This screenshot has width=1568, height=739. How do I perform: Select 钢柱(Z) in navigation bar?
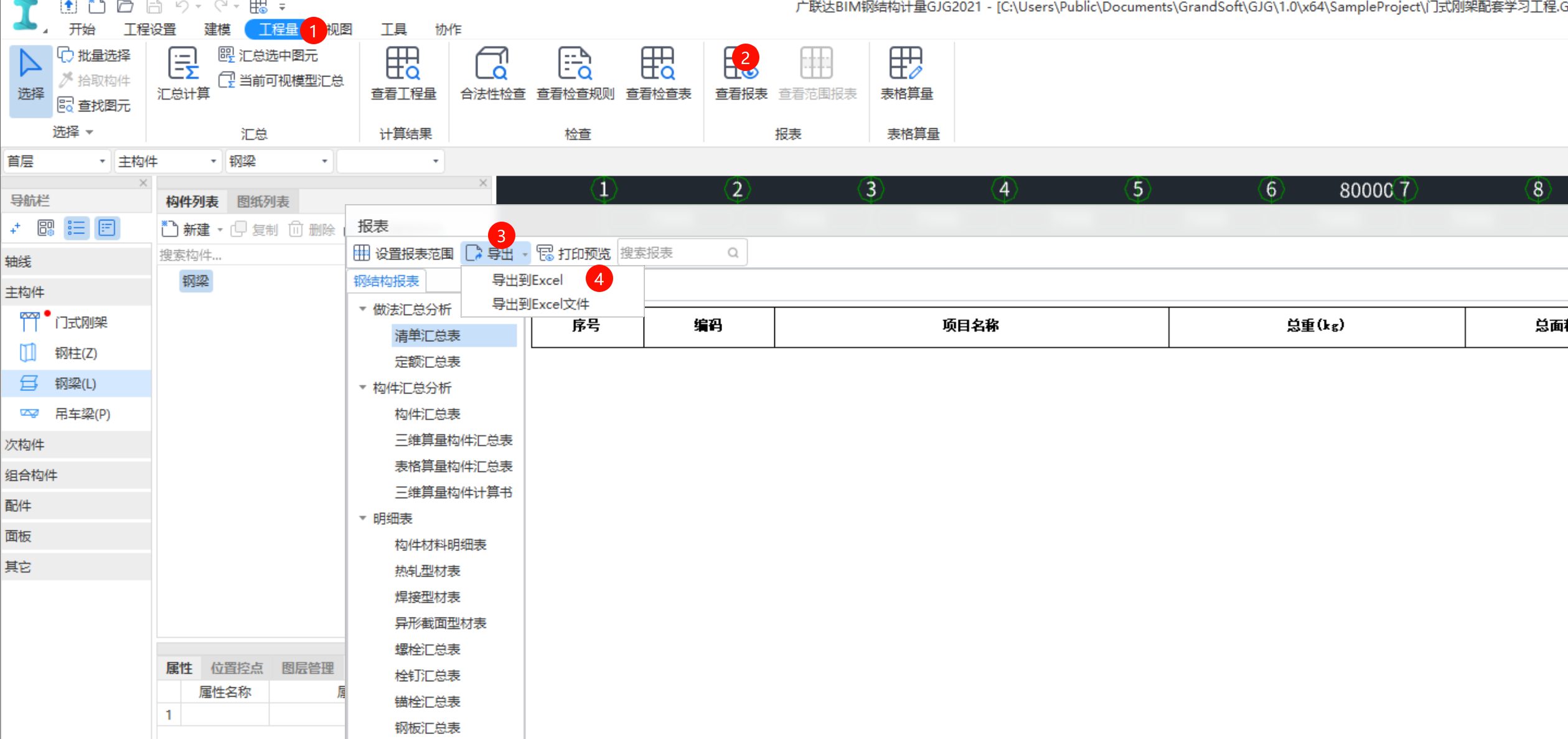pyautogui.click(x=76, y=353)
